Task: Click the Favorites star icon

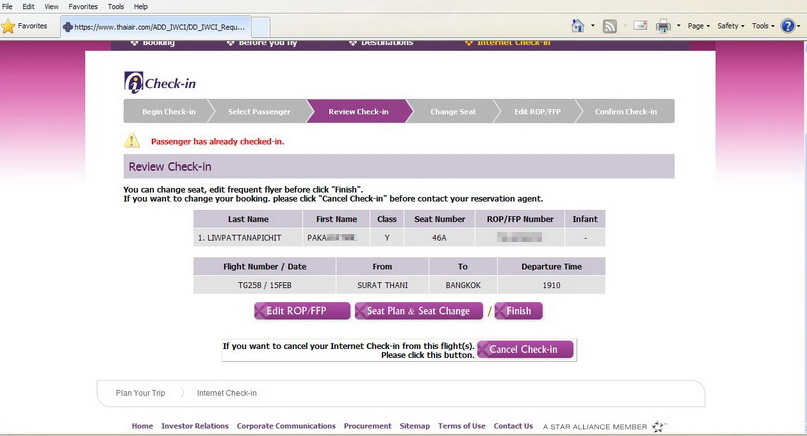Action: (8, 26)
